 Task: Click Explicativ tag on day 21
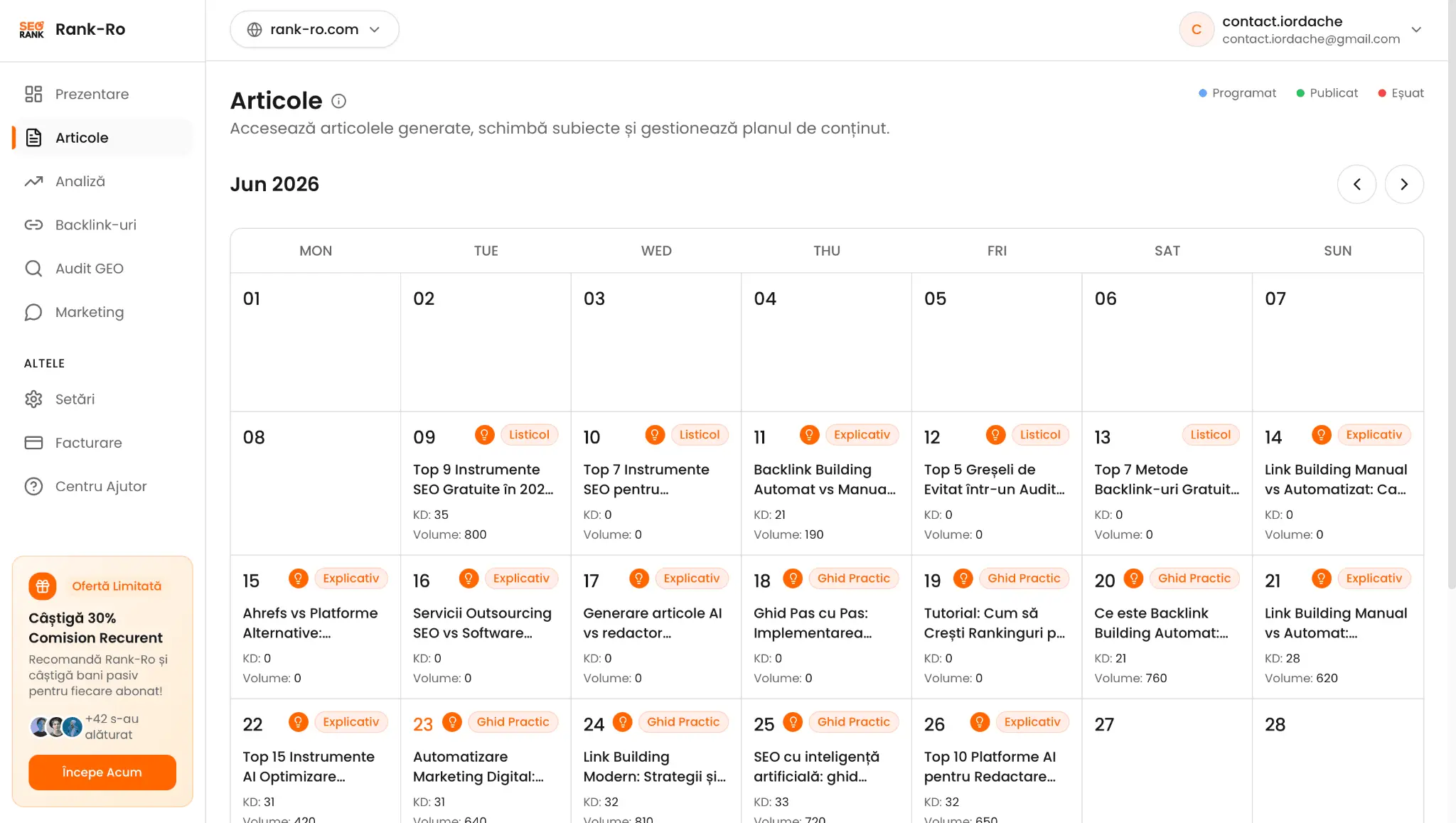[1374, 579]
